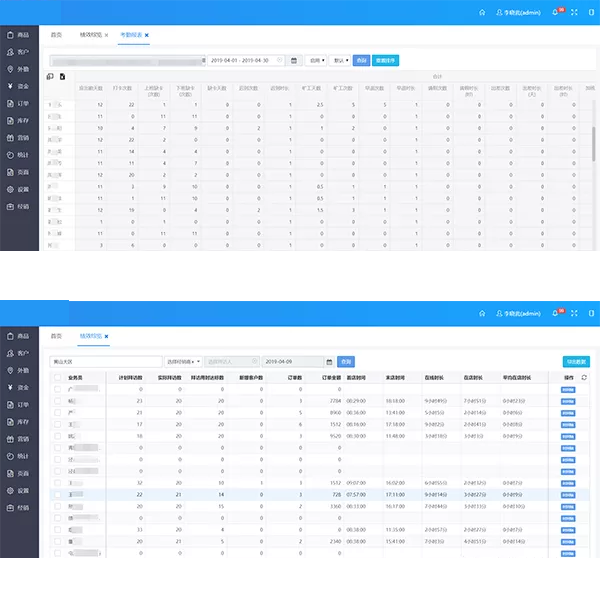Check the row with order amount 7704
The width and height of the screenshot is (601, 593).
click(x=57, y=401)
